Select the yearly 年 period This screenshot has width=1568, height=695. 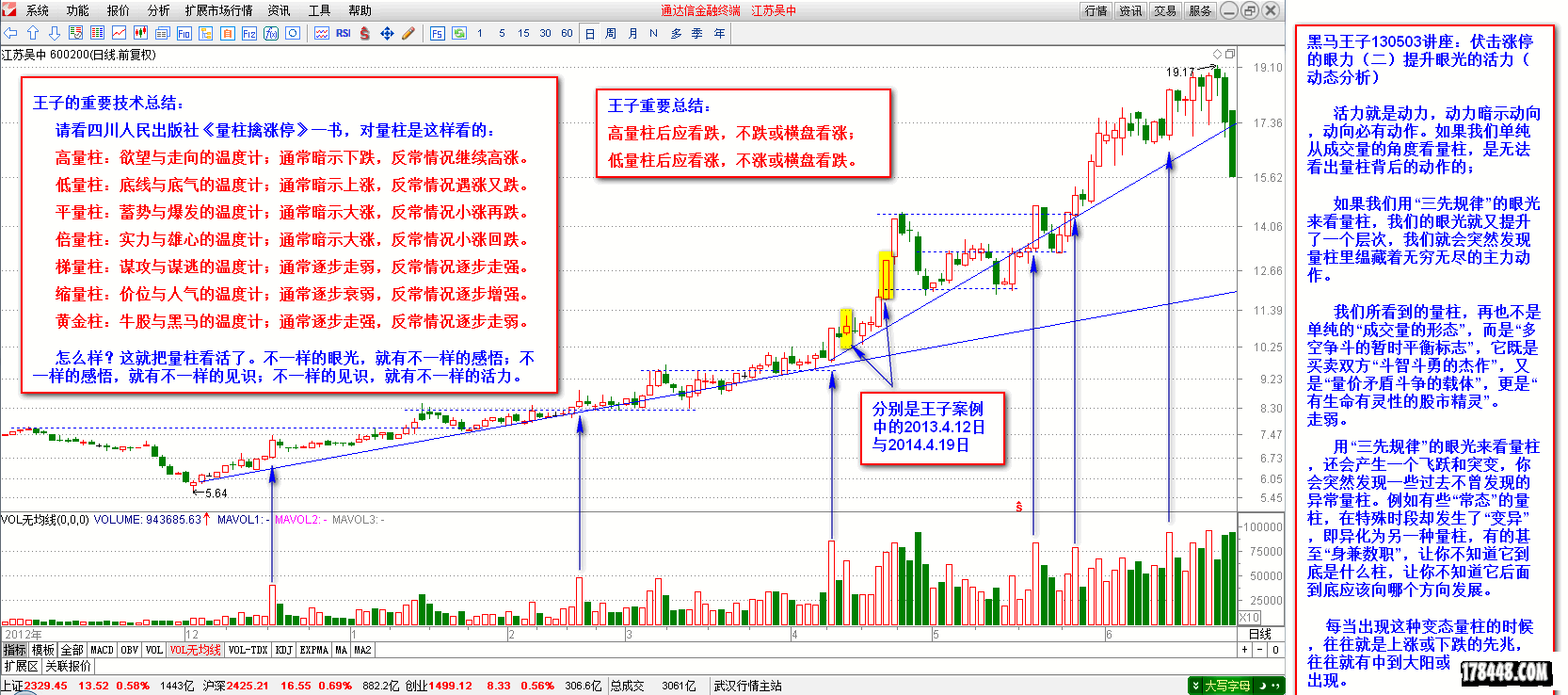tap(719, 33)
